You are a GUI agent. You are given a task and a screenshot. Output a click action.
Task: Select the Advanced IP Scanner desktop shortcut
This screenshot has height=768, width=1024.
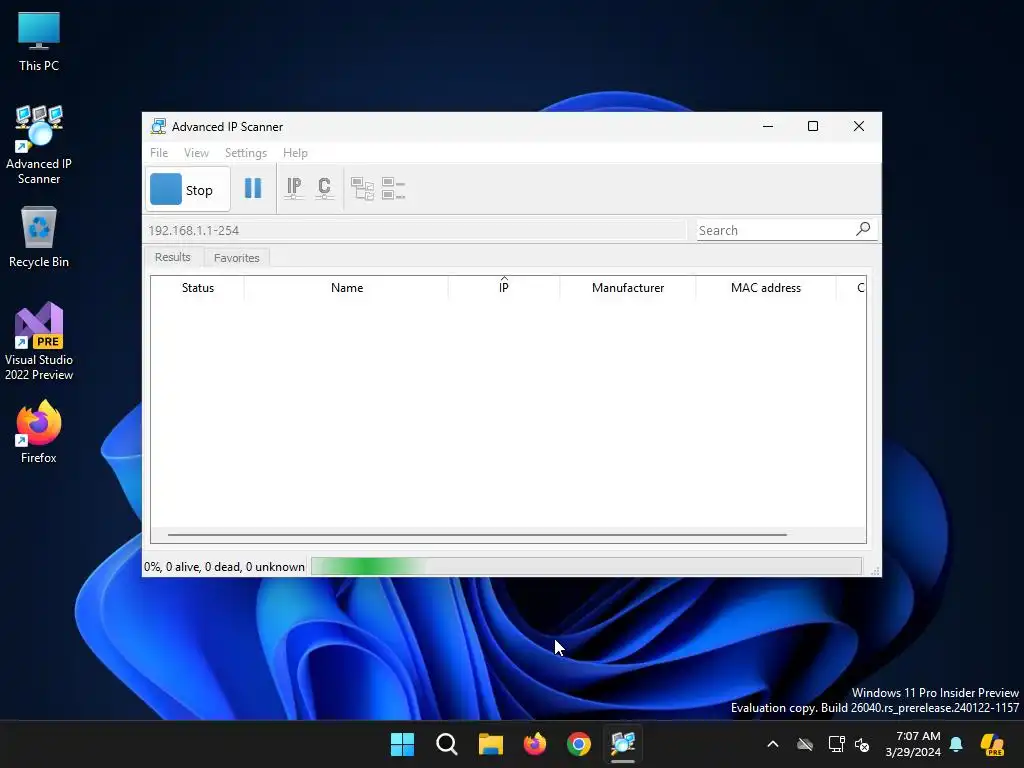(39, 145)
